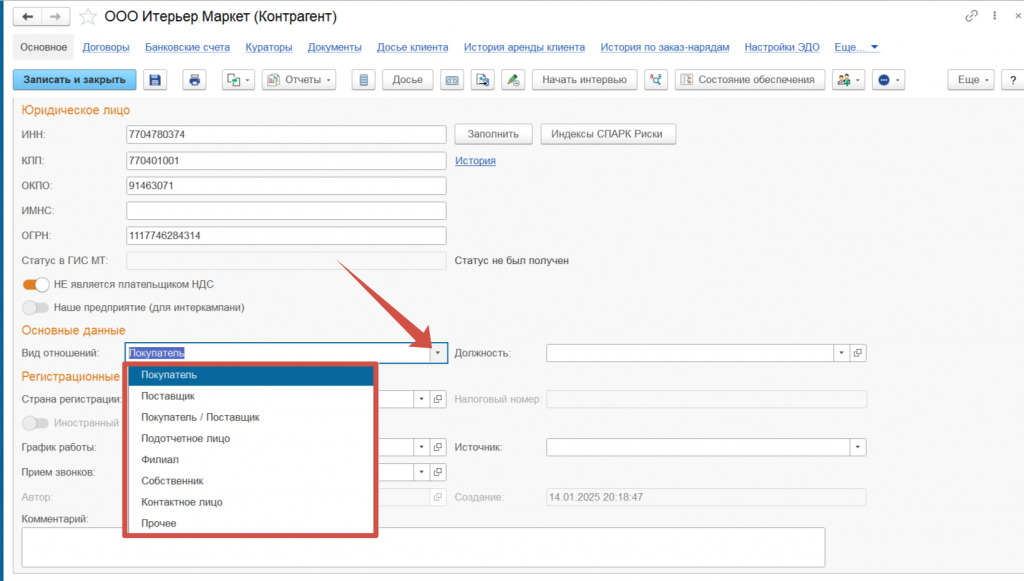Choose 'Контактное лицо' in the list

(181, 502)
